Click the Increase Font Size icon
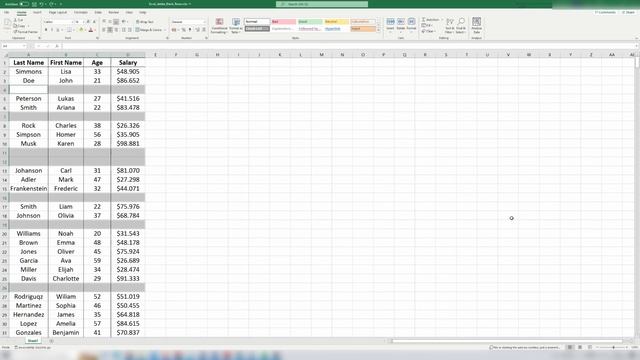640x360 pixels. [x=88, y=22]
